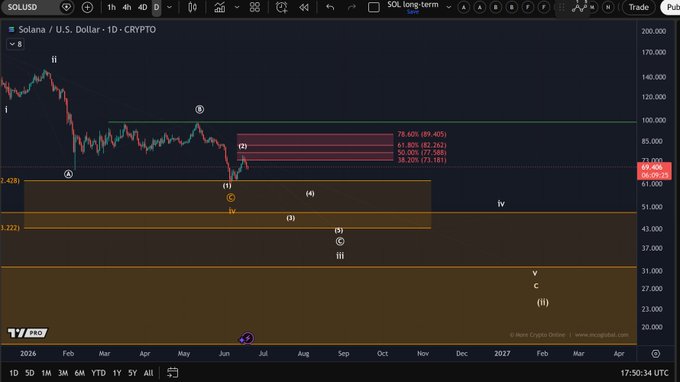Switch to the 4h timeframe
This screenshot has height=382, width=680.
tap(127, 7)
